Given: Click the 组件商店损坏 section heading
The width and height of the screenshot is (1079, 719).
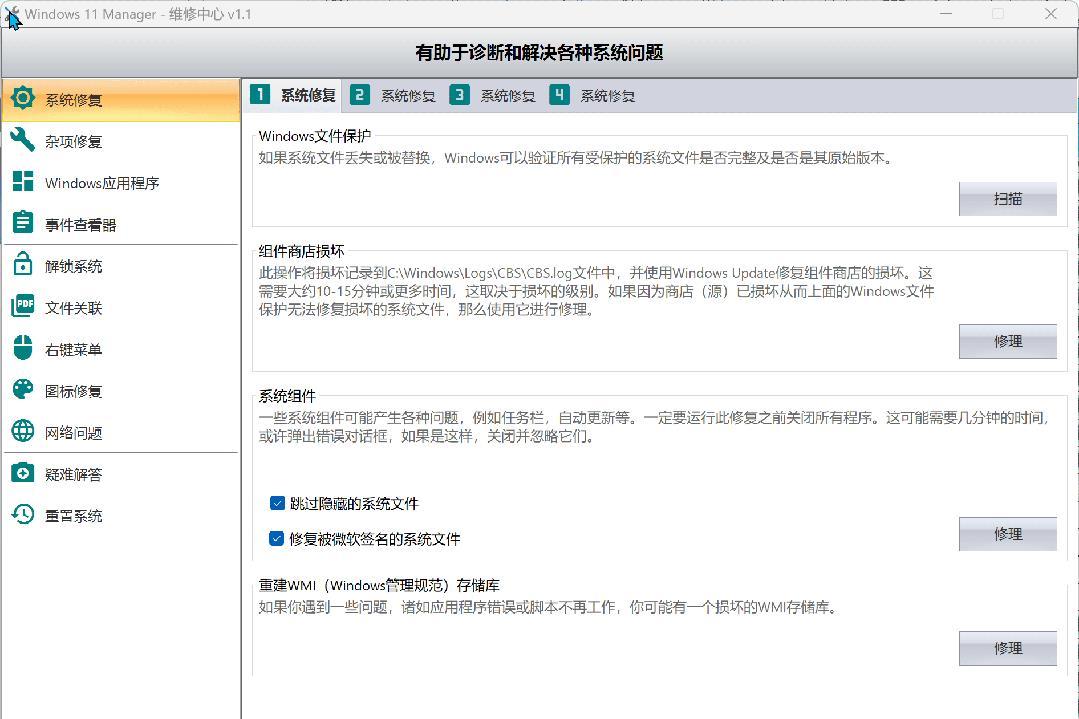Looking at the screenshot, I should pos(301,251).
